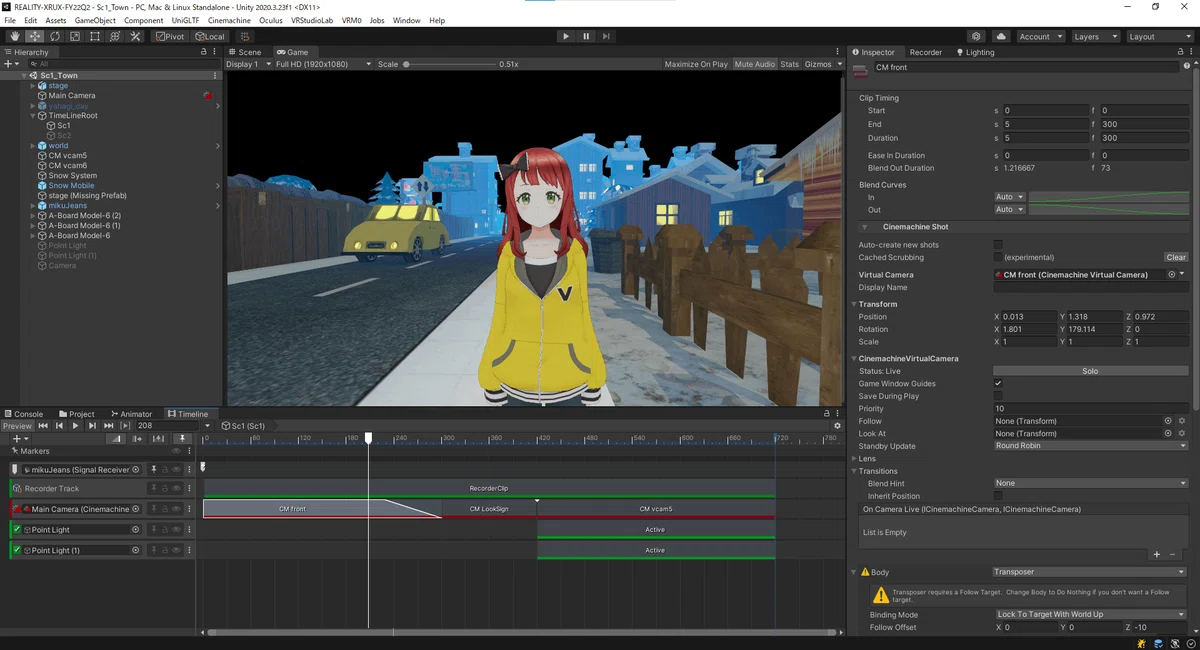Select the Rotate tool
Viewport: 1200px width, 650px height.
tap(54, 36)
